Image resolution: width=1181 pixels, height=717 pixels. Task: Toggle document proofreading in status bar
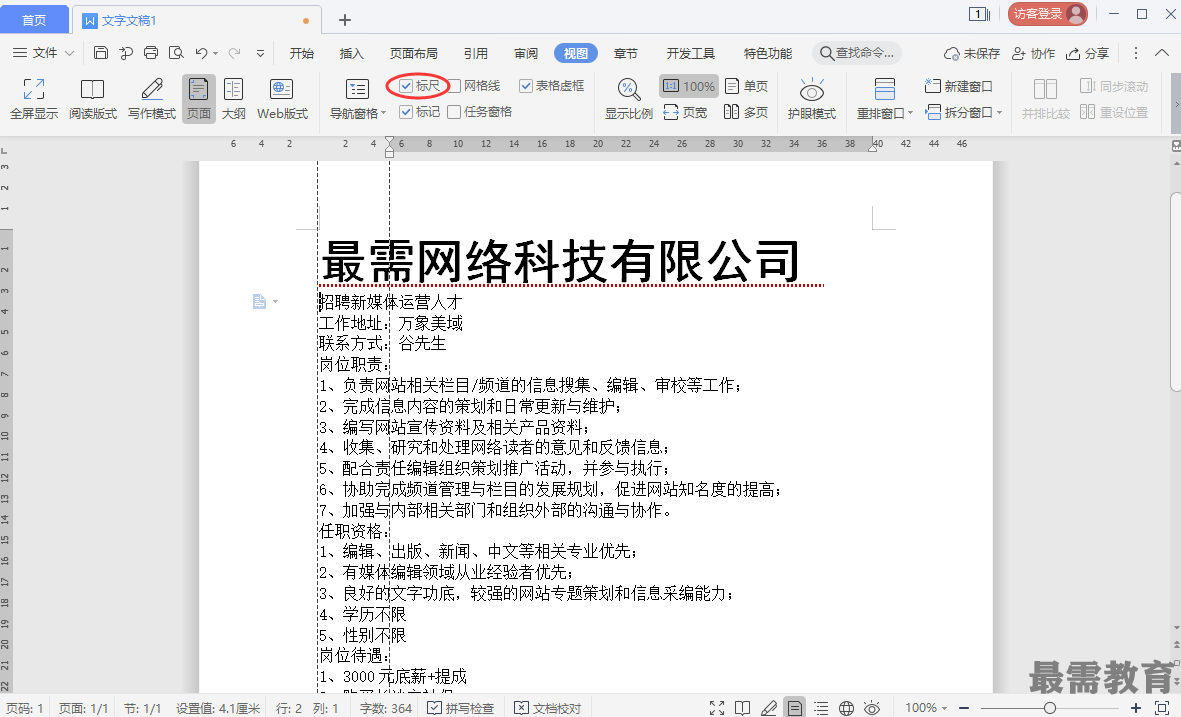tap(548, 708)
